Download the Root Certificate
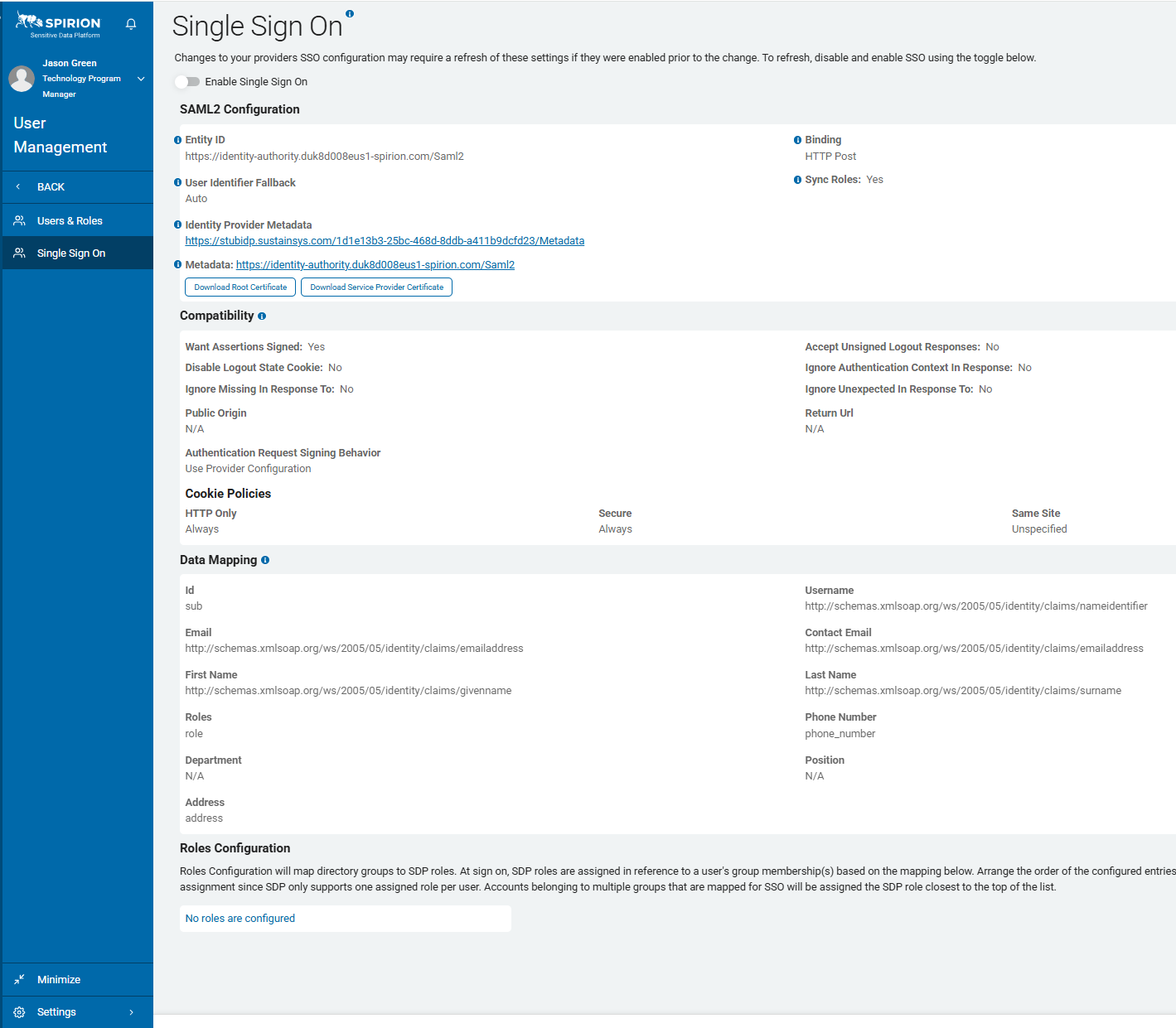Viewport: 1176px width, 1028px height. coord(240,287)
